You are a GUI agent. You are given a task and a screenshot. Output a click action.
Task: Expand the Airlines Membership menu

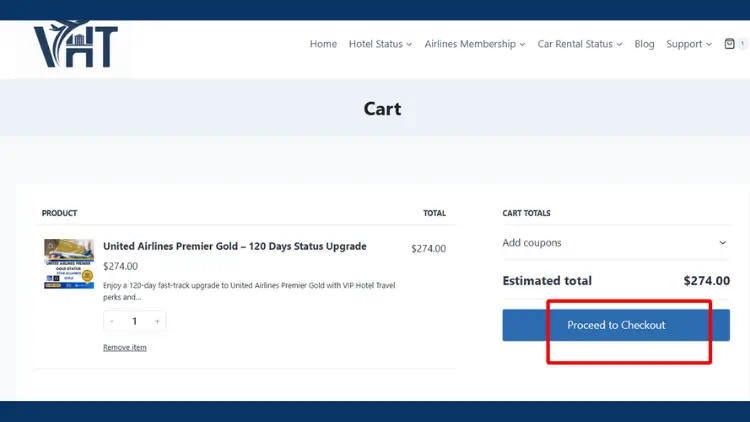pos(475,44)
